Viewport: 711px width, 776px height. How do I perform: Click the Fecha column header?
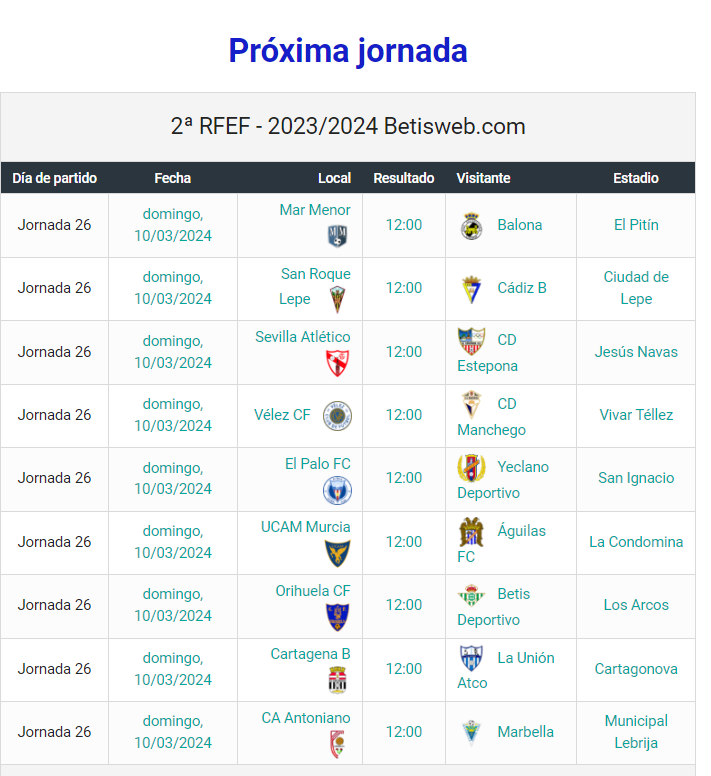[173, 178]
